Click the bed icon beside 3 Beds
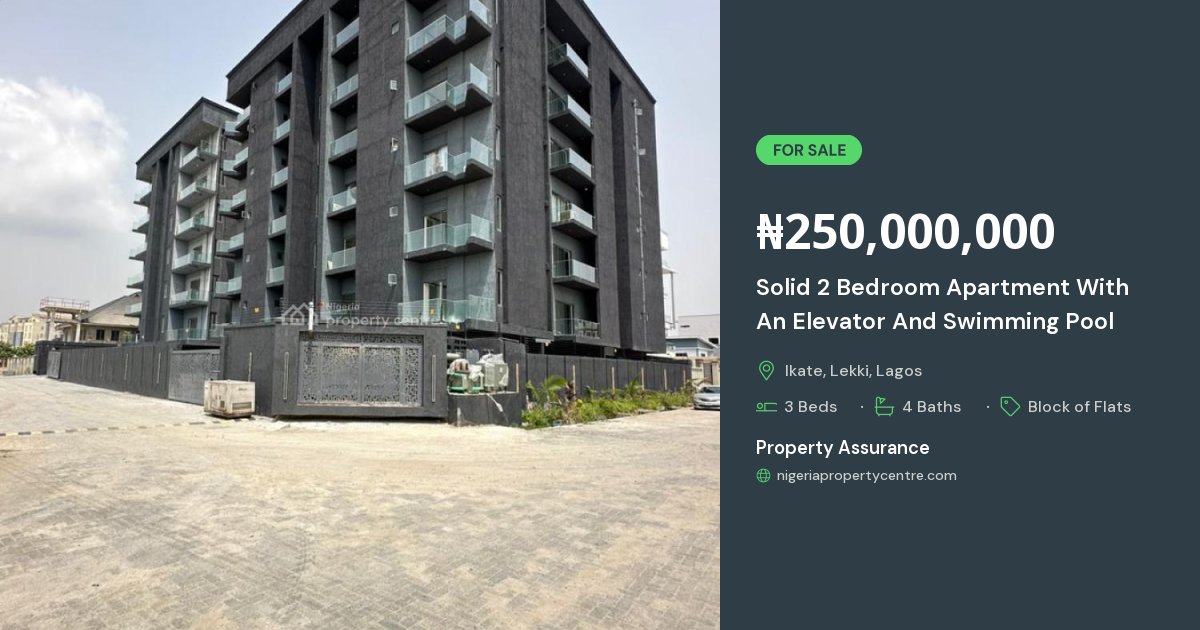This screenshot has width=1200, height=630. tap(766, 407)
